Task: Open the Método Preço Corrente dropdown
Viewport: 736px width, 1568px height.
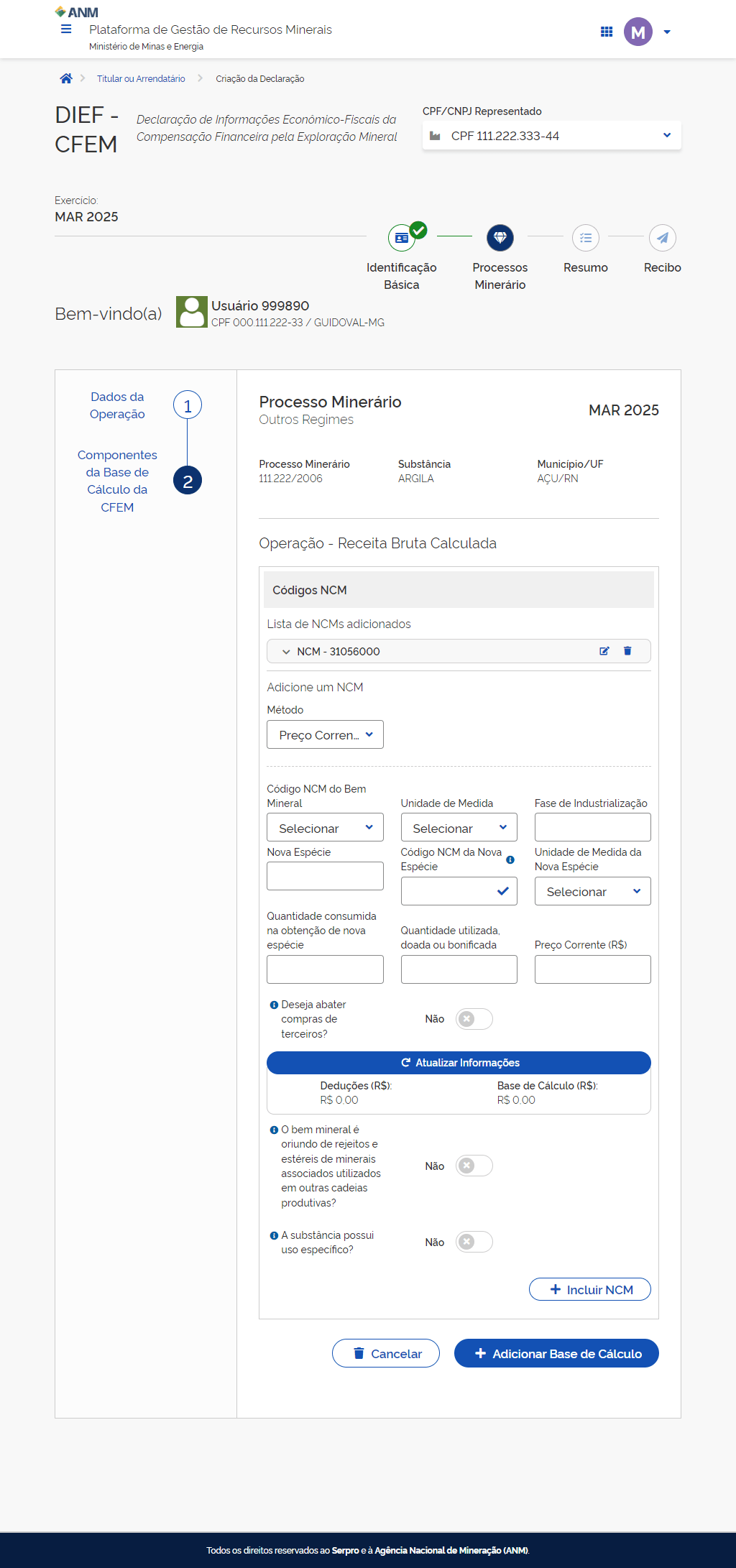Action: click(325, 734)
